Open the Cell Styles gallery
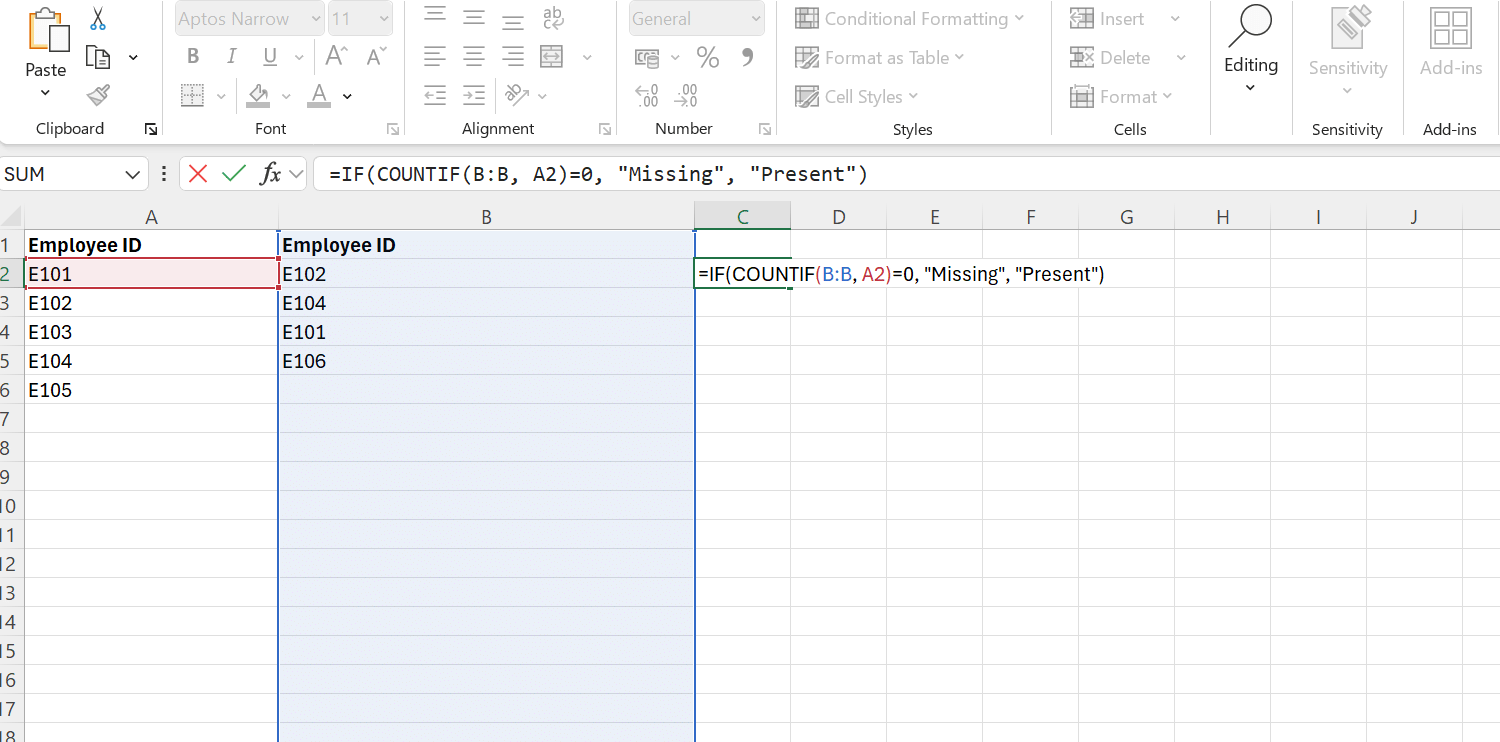Image resolution: width=1500 pixels, height=742 pixels. [x=857, y=96]
